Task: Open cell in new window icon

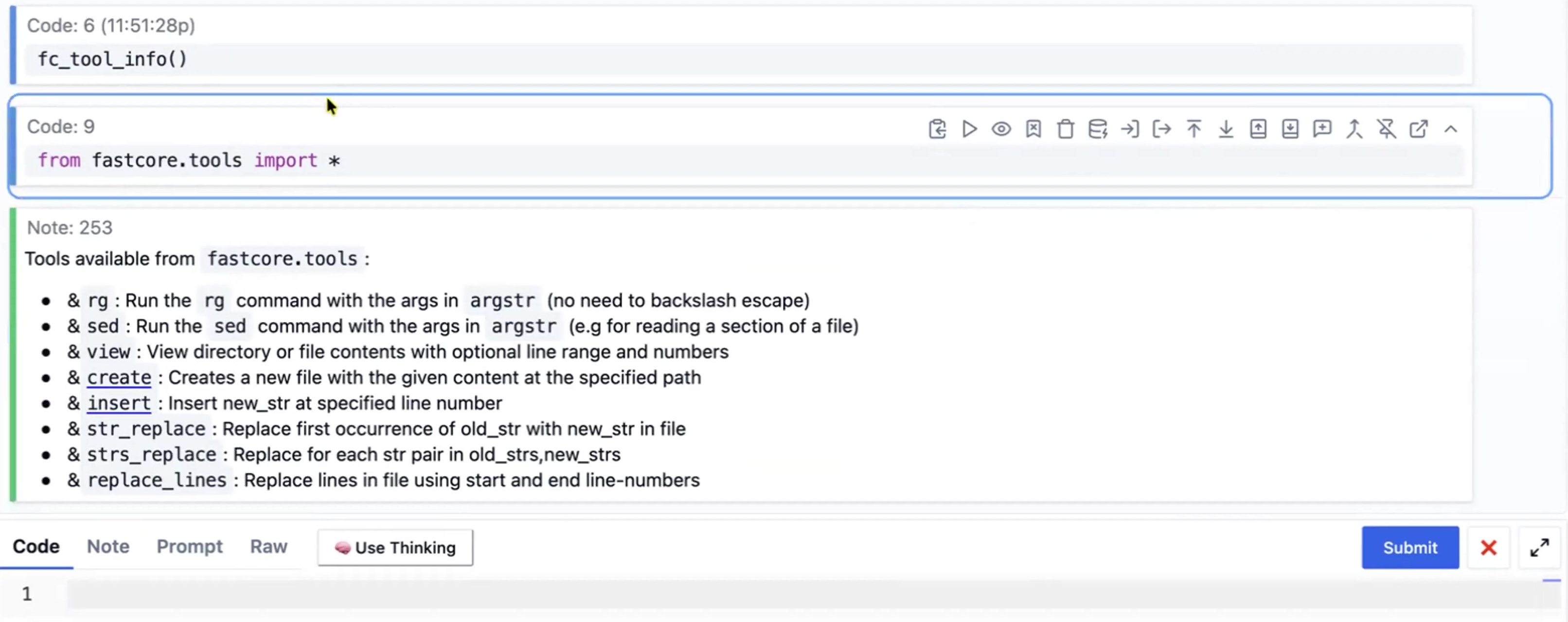Action: tap(1418, 129)
